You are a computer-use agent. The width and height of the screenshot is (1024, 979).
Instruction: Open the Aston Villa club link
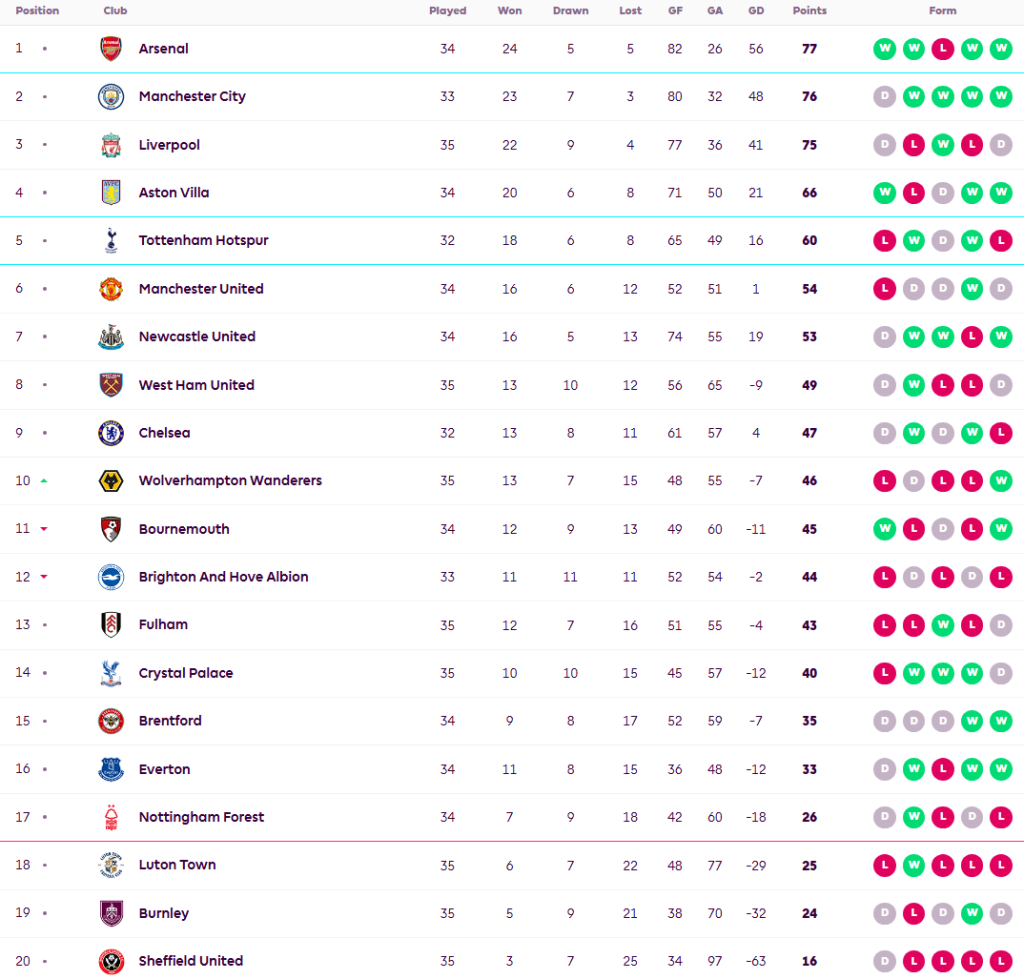click(174, 193)
